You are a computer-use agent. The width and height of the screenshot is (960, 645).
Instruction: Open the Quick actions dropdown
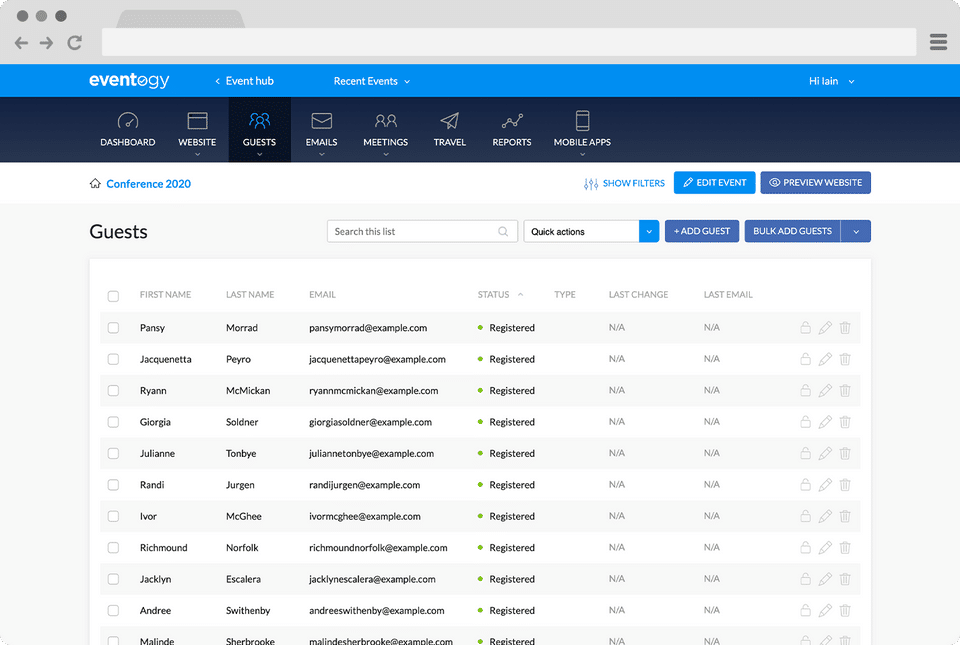591,231
